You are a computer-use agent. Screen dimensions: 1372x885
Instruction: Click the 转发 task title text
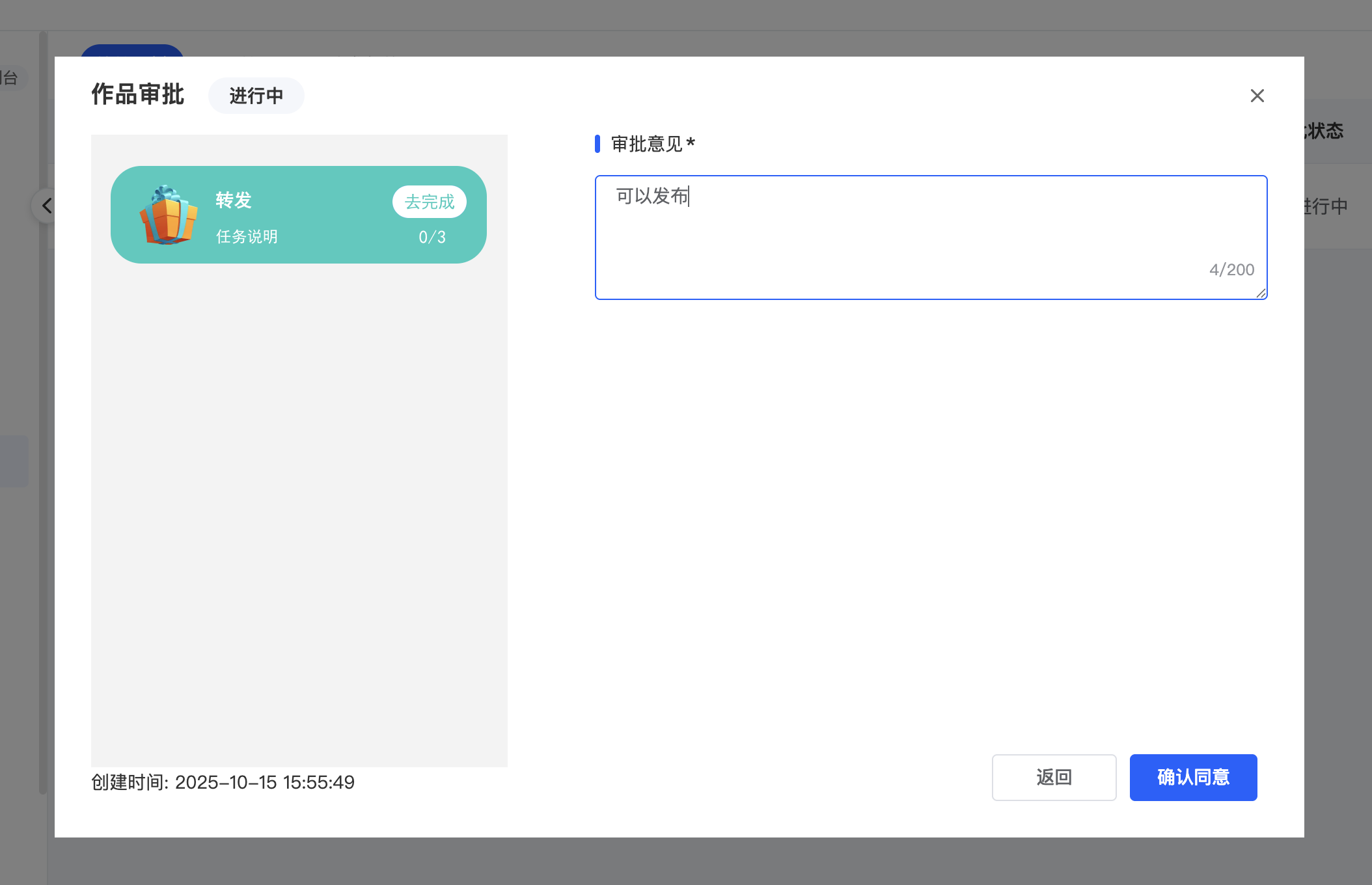pyautogui.click(x=234, y=200)
